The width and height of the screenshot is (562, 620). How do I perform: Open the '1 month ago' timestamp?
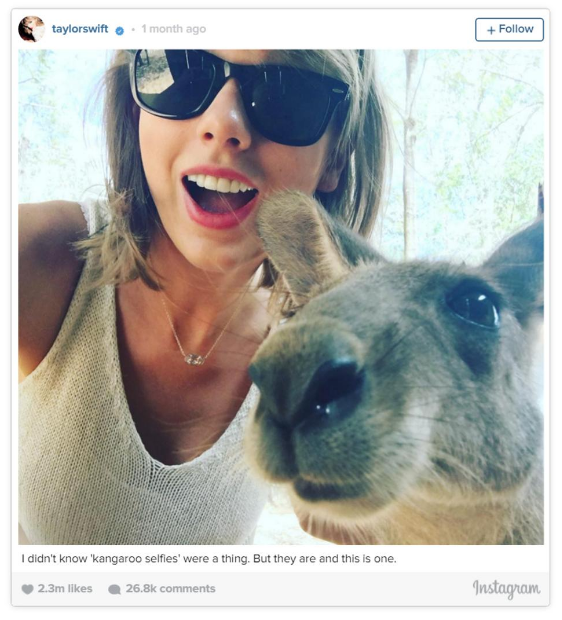click(x=174, y=29)
